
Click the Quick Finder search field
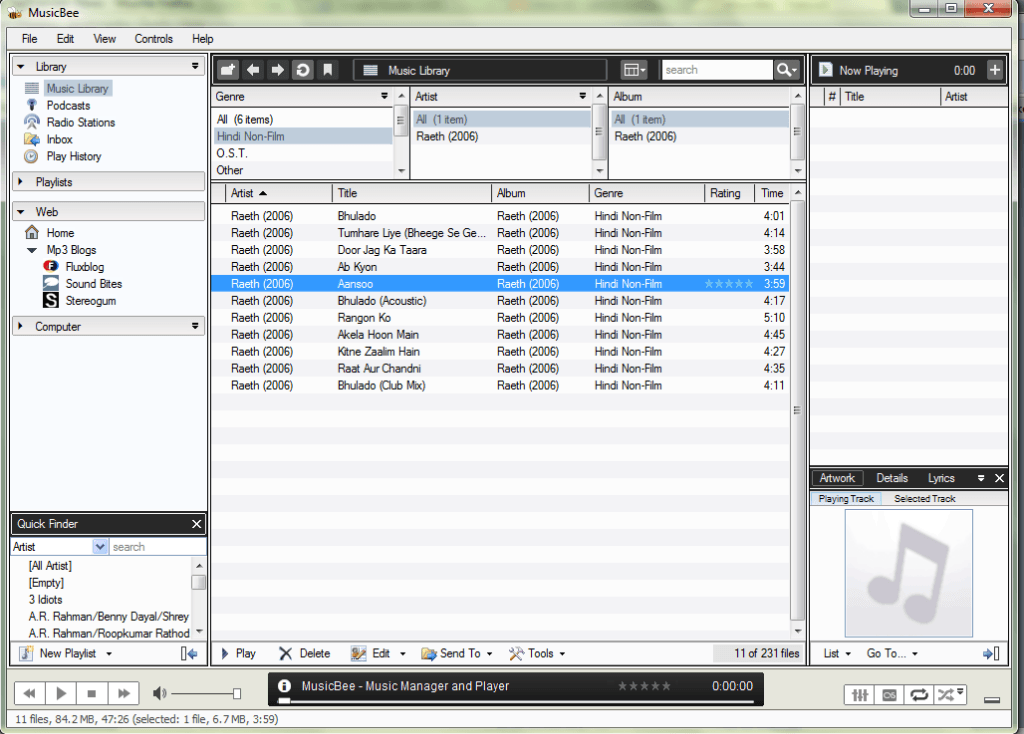(x=157, y=547)
